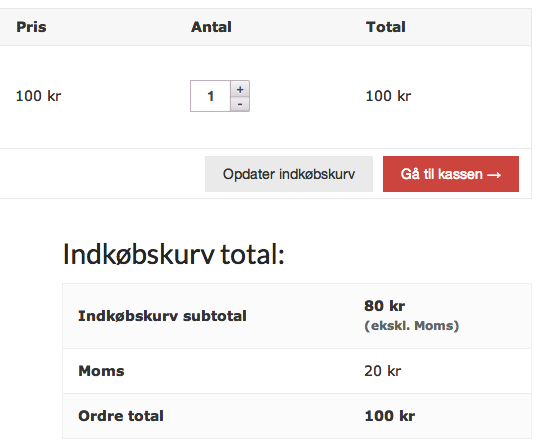The width and height of the screenshot is (552, 445).
Task: Click the Pris column header
Action: click(x=31, y=27)
